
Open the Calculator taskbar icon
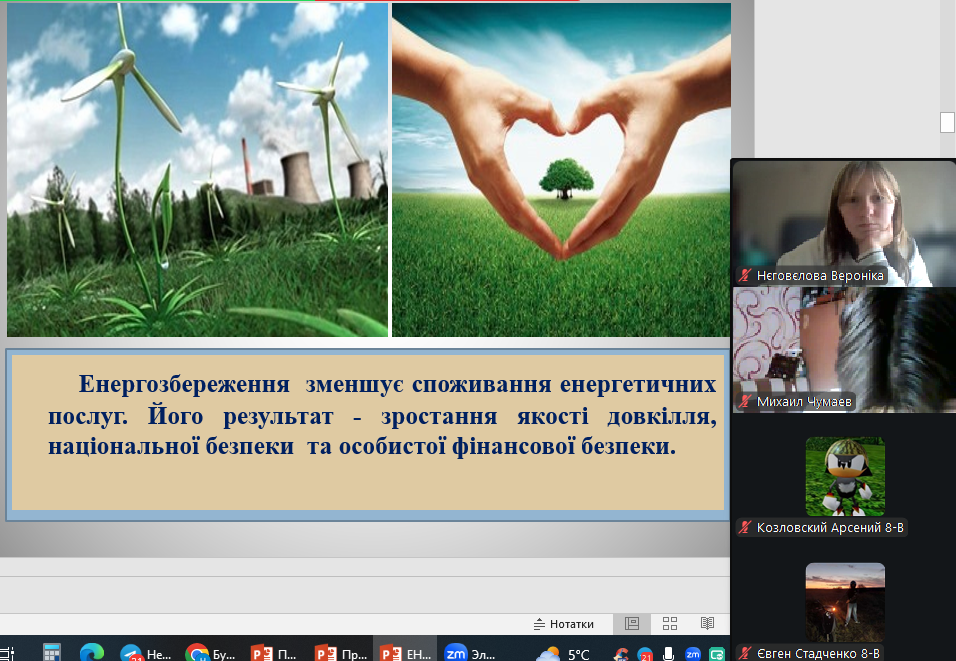click(51, 653)
